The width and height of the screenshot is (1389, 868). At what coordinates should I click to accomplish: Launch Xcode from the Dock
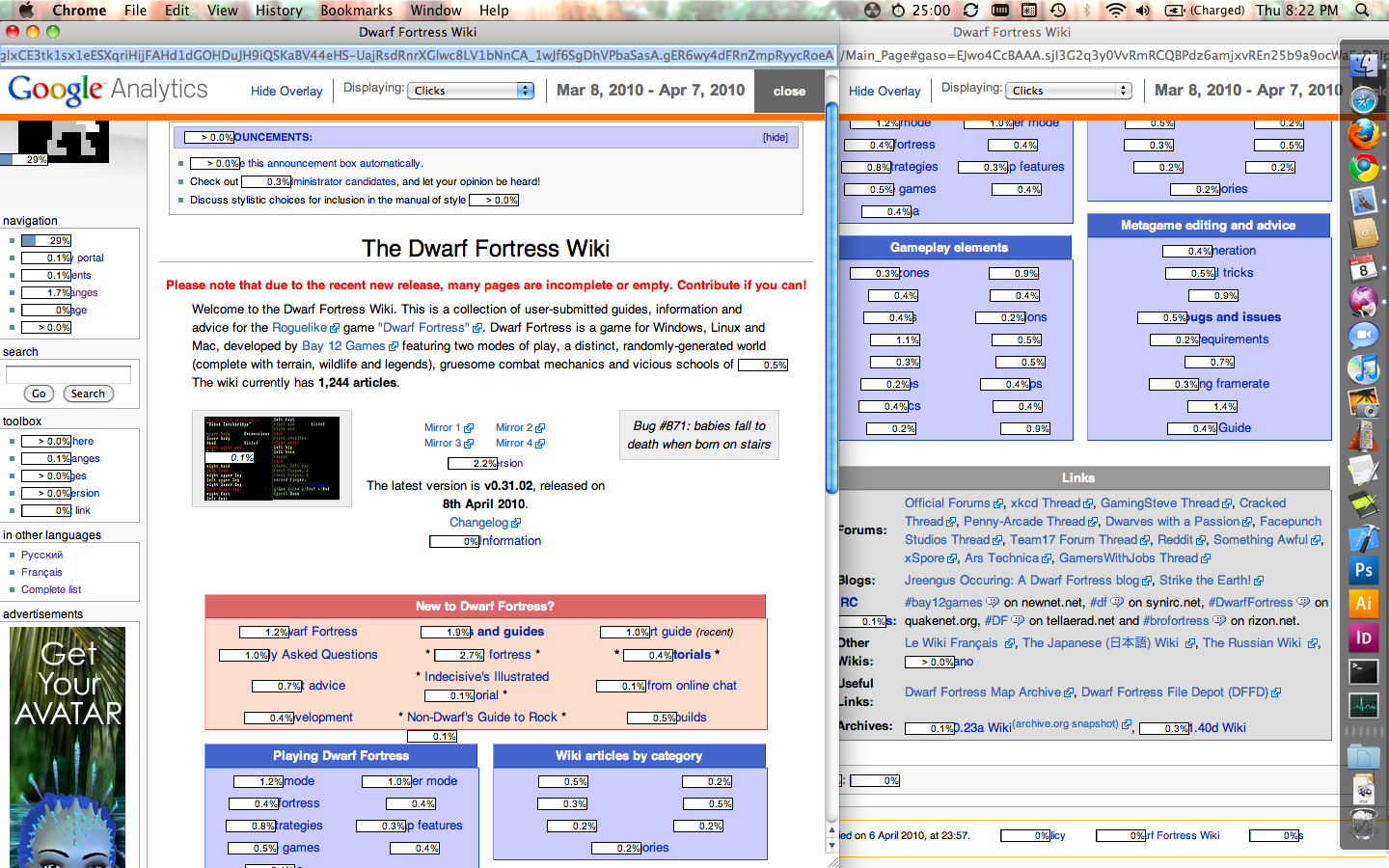tap(1364, 538)
